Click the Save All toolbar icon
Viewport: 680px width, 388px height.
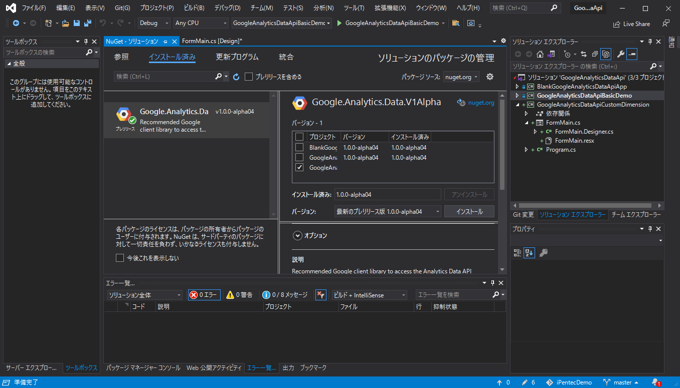tap(88, 23)
